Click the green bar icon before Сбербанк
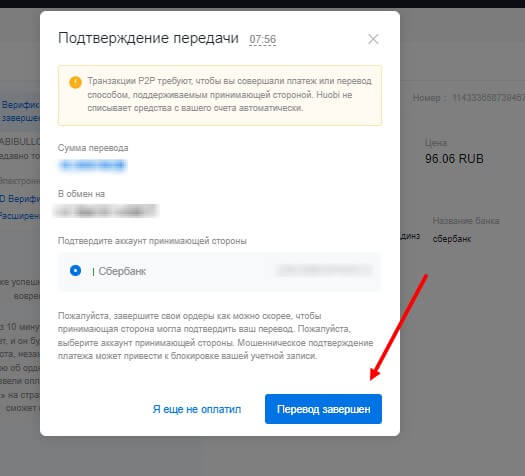This screenshot has width=525, height=476. (93, 271)
